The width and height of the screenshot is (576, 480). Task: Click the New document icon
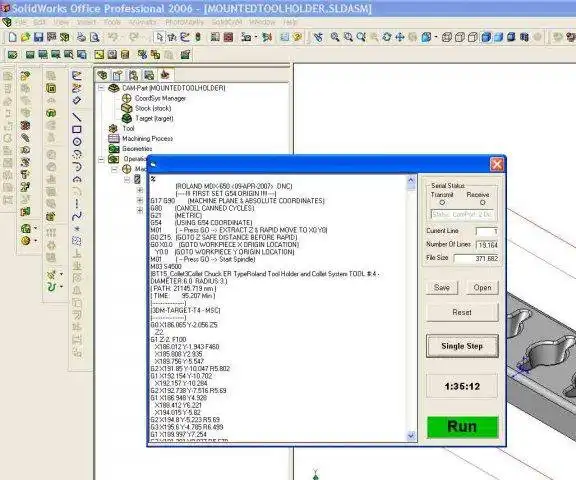coord(12,37)
